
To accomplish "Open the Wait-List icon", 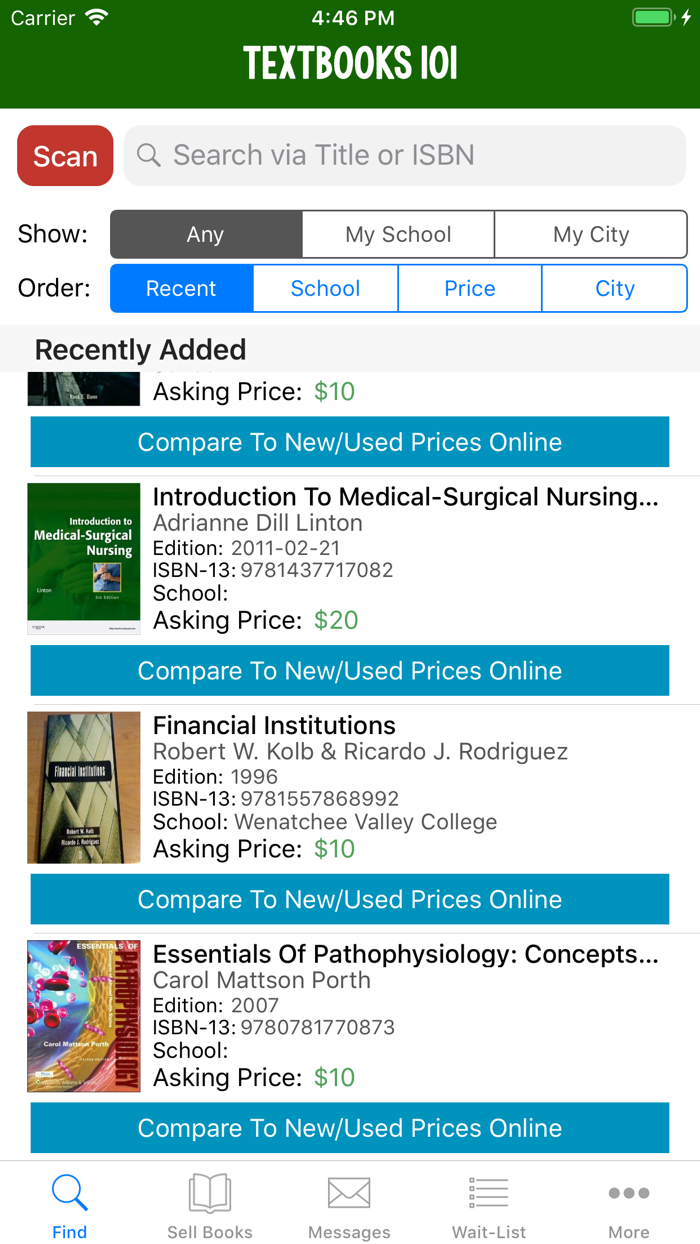I will (489, 1193).
